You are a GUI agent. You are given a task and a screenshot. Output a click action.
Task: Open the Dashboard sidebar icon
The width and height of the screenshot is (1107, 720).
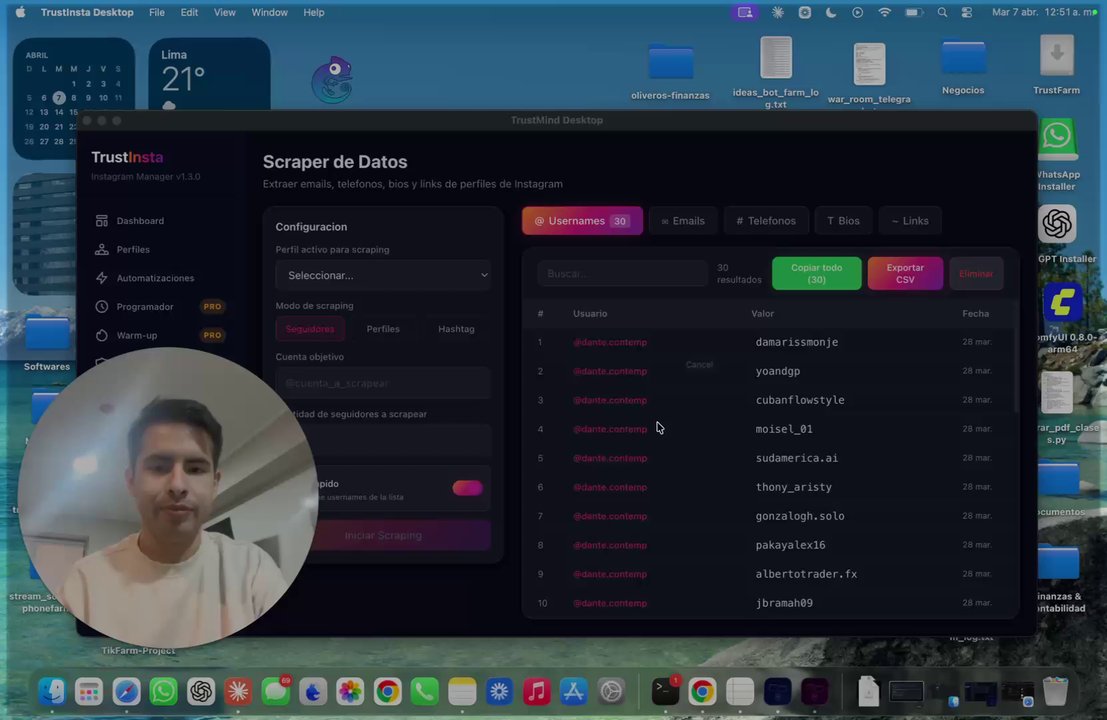102,221
